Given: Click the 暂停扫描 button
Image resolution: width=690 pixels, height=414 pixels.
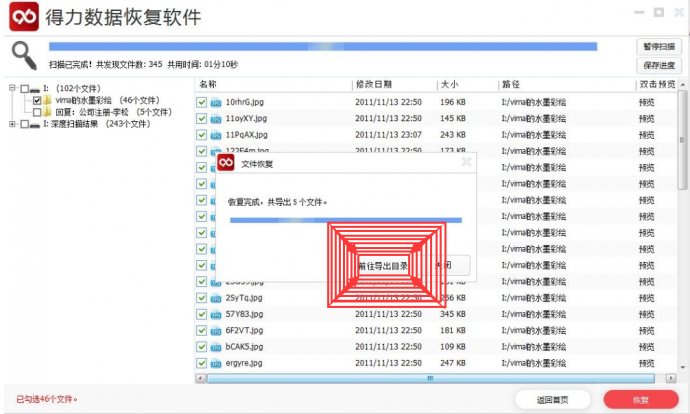Looking at the screenshot, I should pyautogui.click(x=659, y=47).
